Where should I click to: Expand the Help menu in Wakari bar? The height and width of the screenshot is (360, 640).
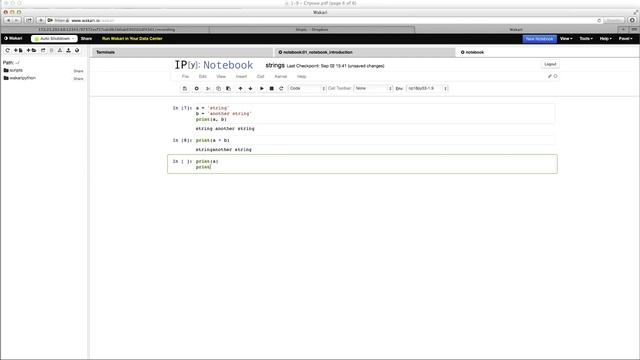(605, 39)
